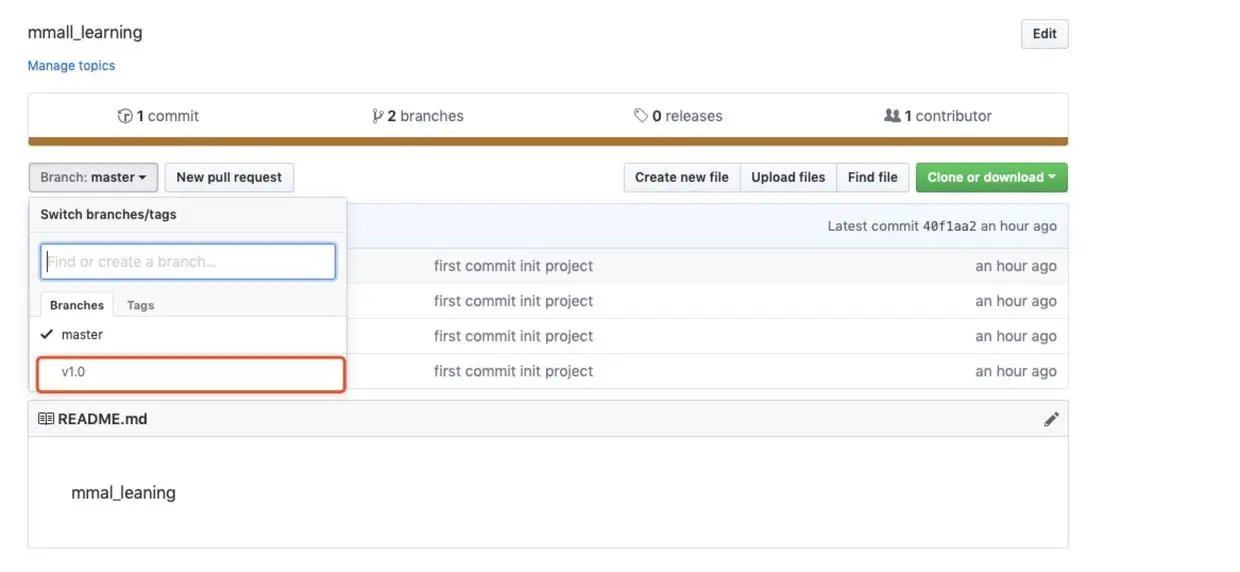Screen dimensions: 1240x572
Task: Click the contributors people icon
Action: tap(892, 116)
